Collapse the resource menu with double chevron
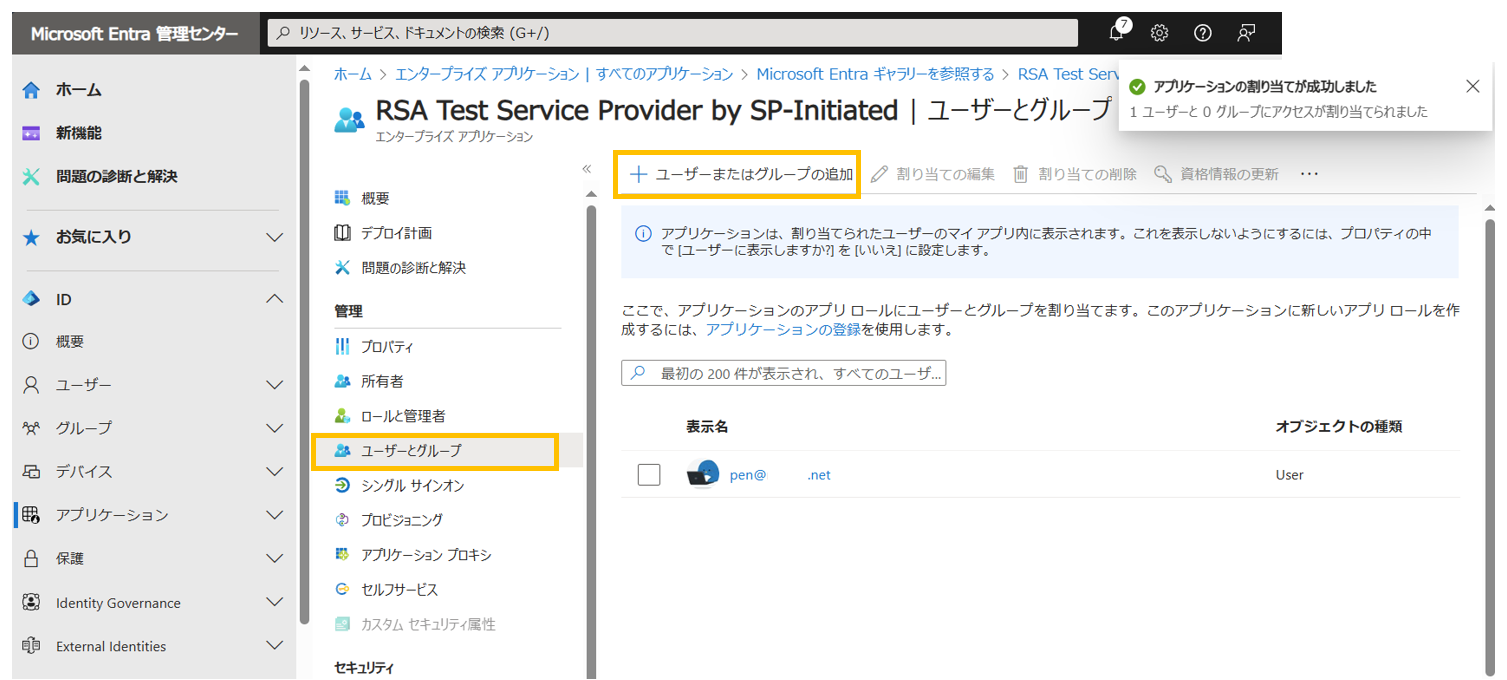The image size is (1507, 680). tap(587, 169)
